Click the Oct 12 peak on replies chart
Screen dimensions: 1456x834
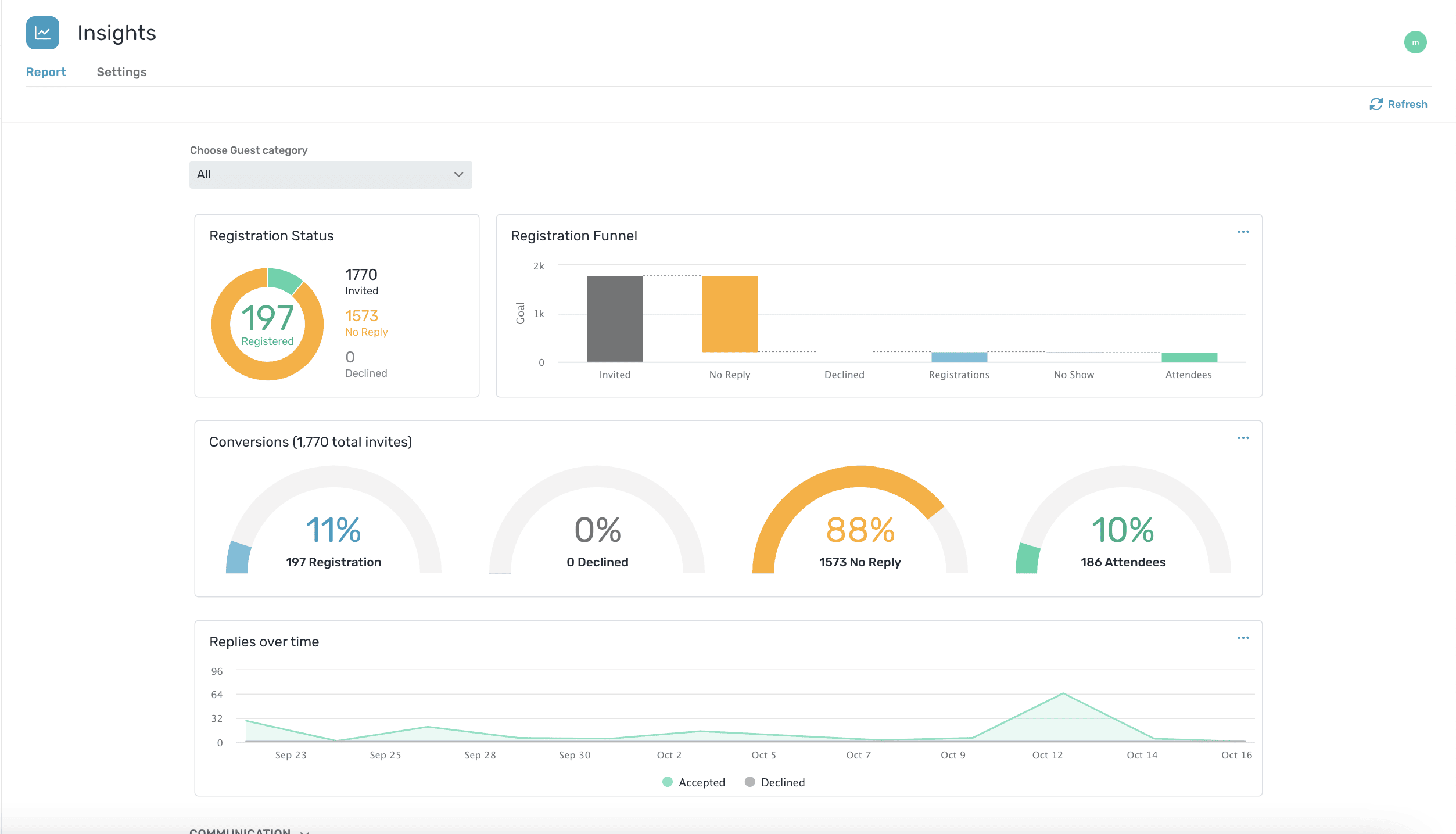point(1063,694)
